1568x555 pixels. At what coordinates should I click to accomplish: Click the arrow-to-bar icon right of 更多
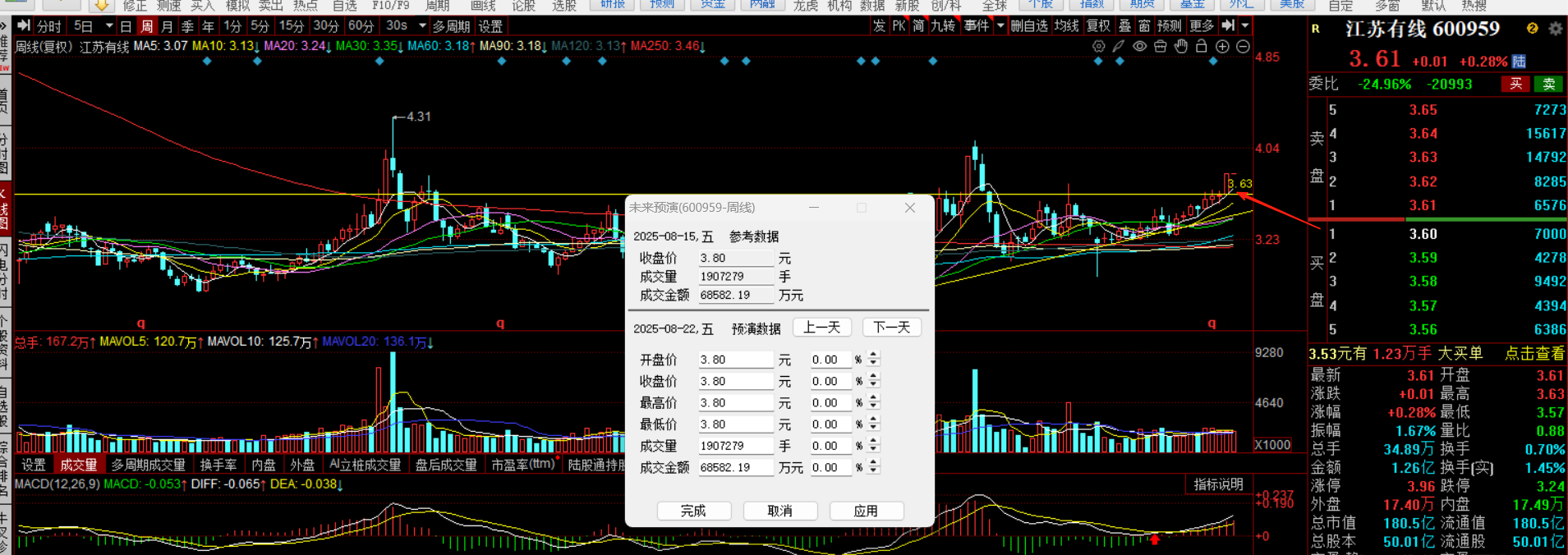click(1228, 25)
